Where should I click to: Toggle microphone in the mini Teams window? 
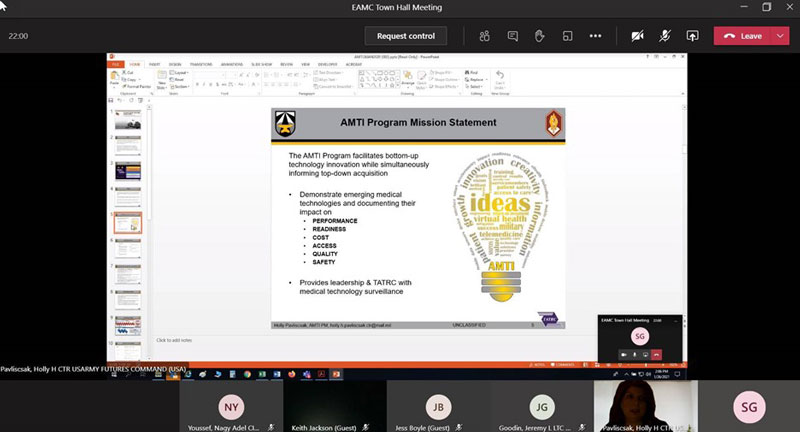635,354
